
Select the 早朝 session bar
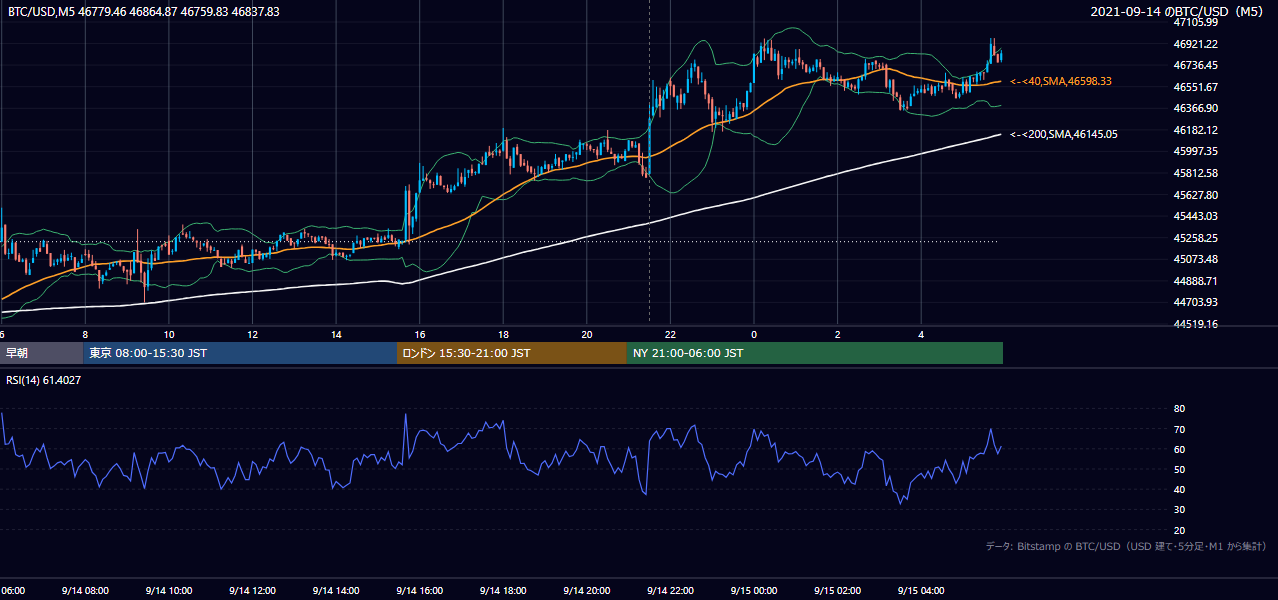coord(42,353)
